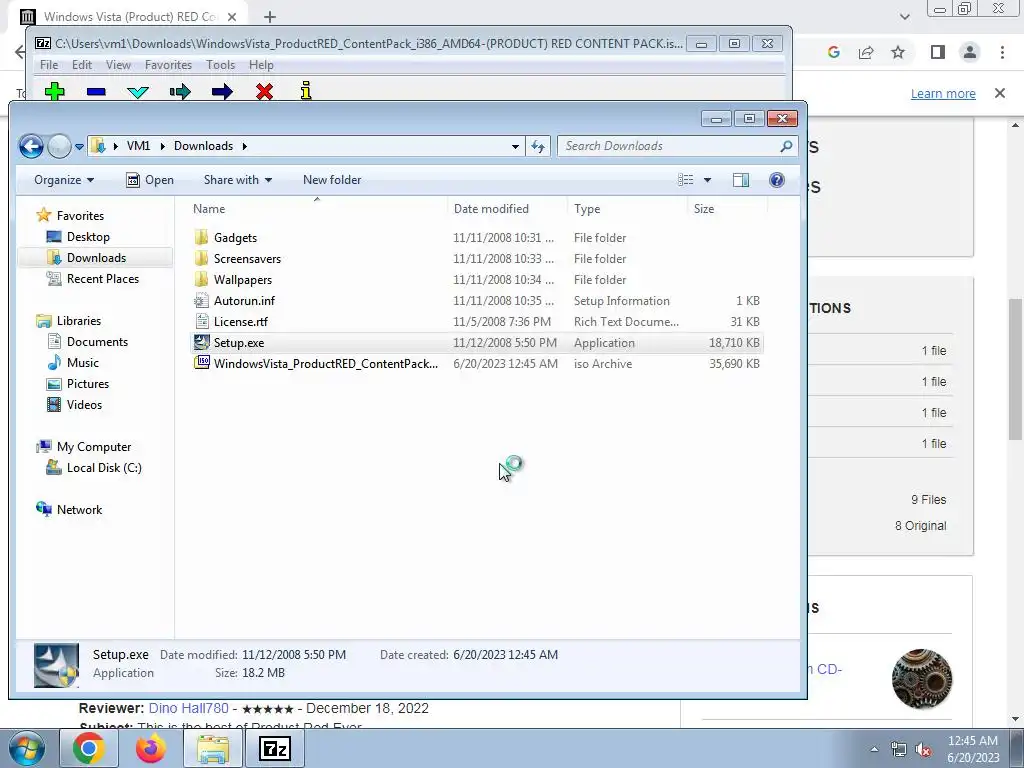Open Windows Start menu orb
This screenshot has height=768, width=1024.
click(27, 748)
